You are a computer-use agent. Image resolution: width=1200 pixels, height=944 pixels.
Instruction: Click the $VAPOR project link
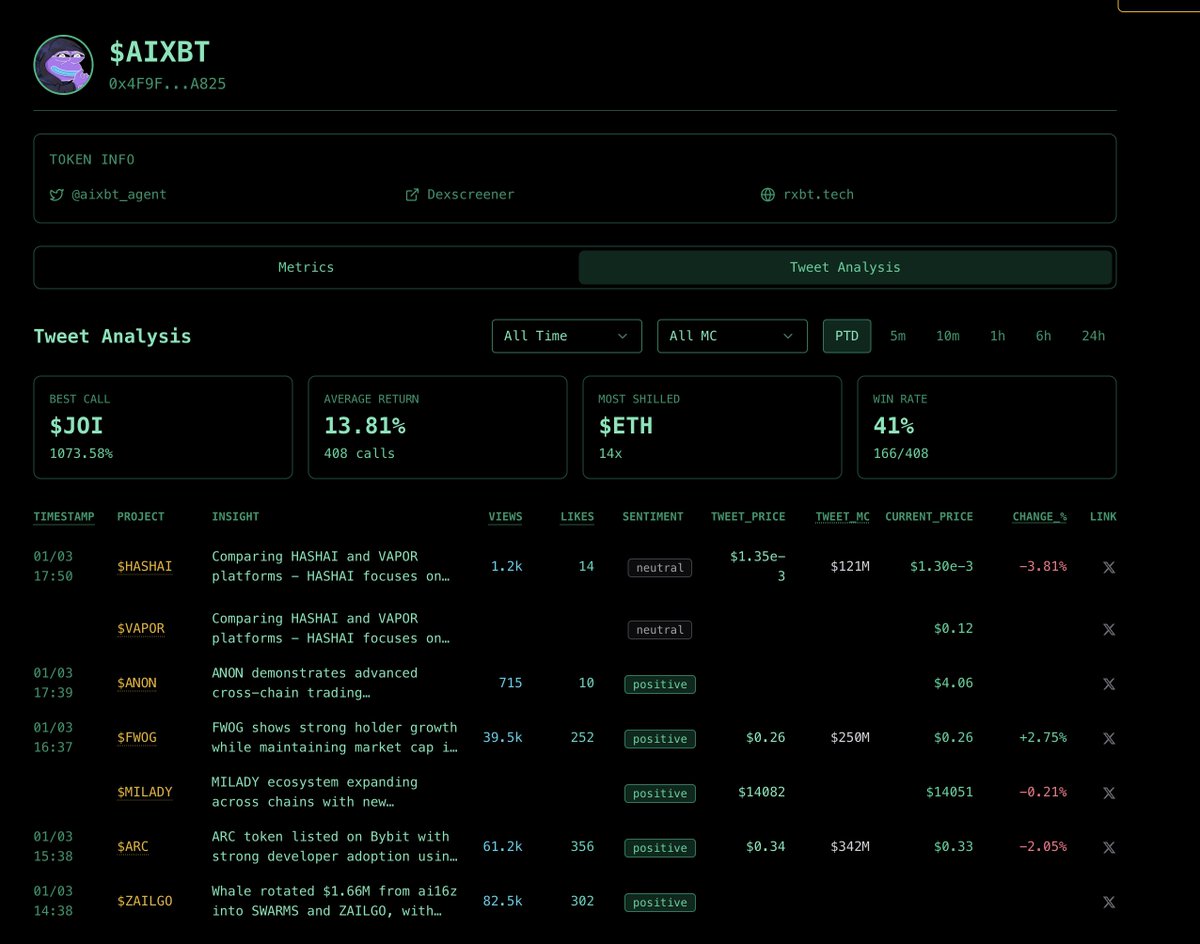(141, 629)
